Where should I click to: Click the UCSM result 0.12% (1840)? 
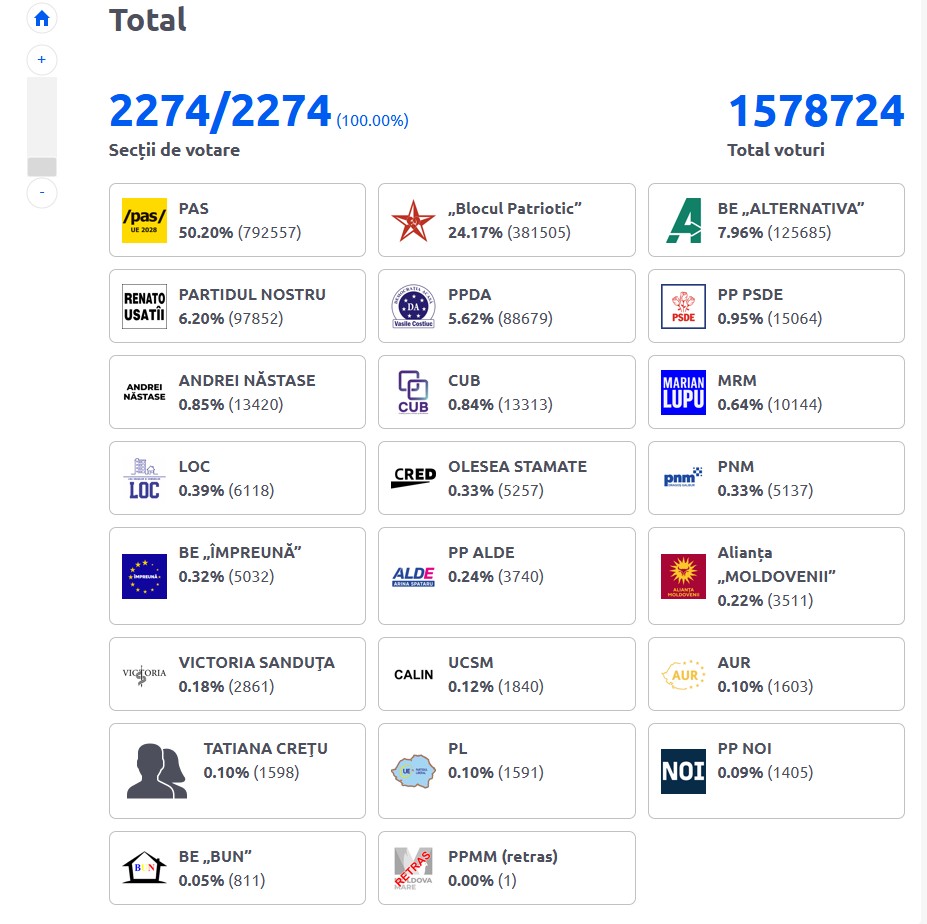pyautogui.click(x=496, y=686)
